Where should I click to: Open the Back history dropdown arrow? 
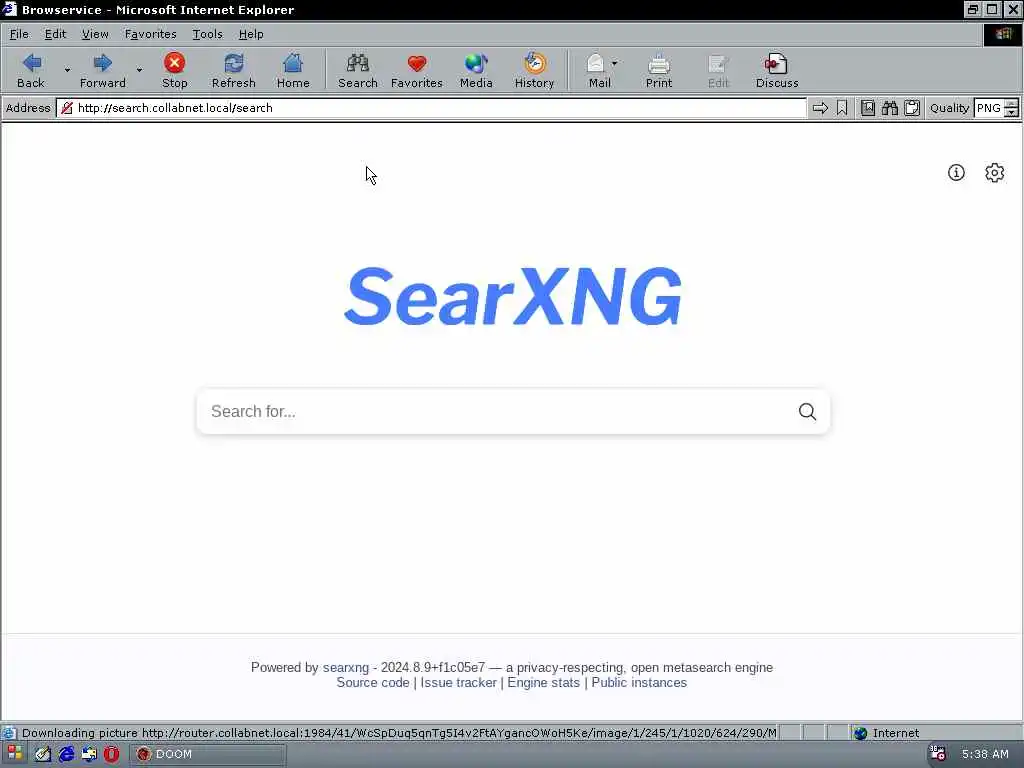(67, 70)
